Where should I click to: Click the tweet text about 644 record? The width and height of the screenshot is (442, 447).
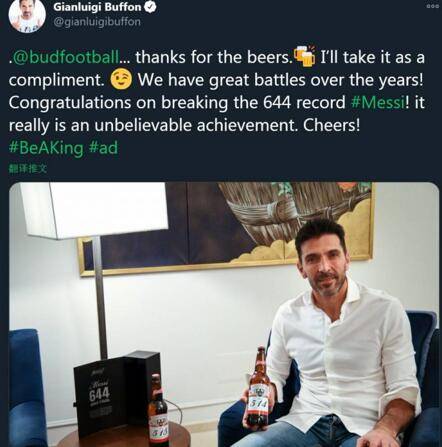click(217, 91)
